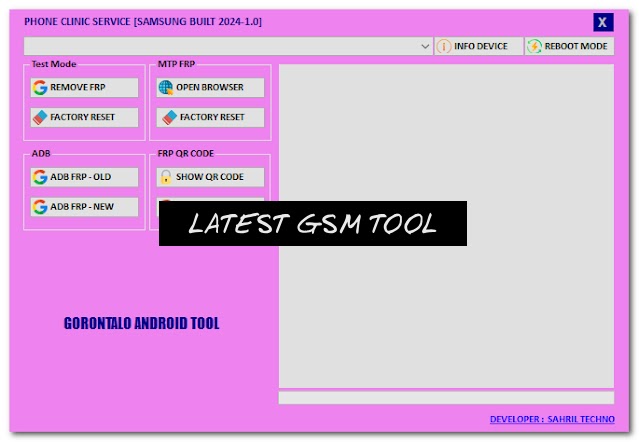Screen dimensions: 639x442
Task: Click FACTORY RESET label under MTP FRP
Action: tap(212, 117)
